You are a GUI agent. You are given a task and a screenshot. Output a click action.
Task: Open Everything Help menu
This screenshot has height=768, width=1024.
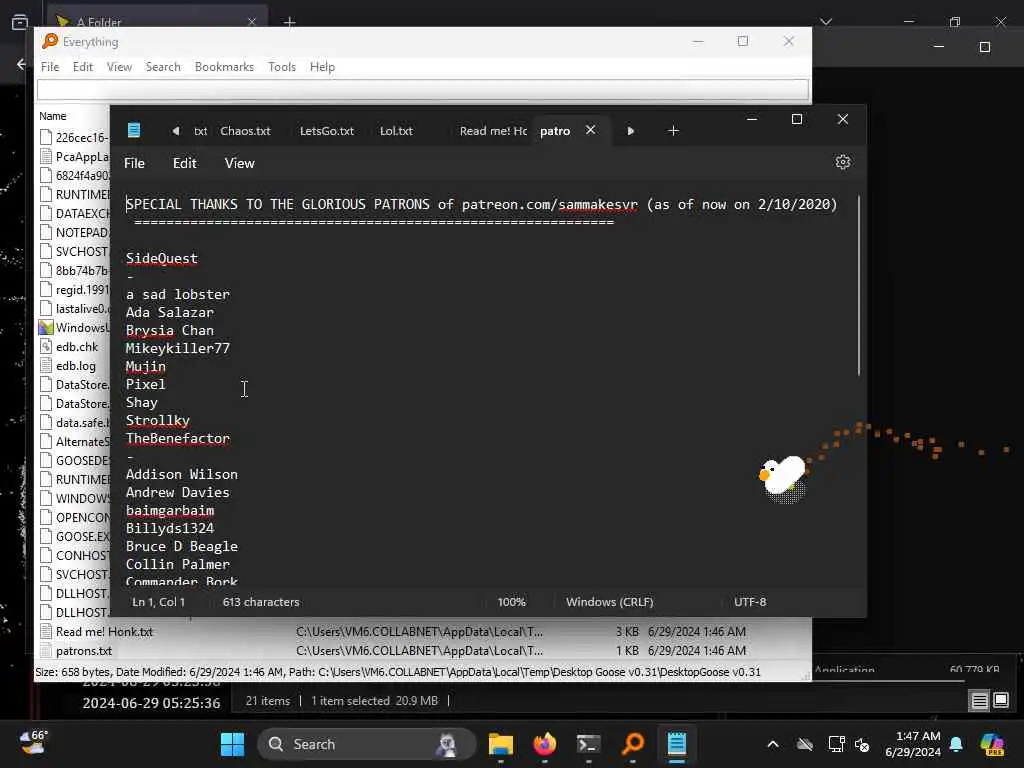coord(322,67)
